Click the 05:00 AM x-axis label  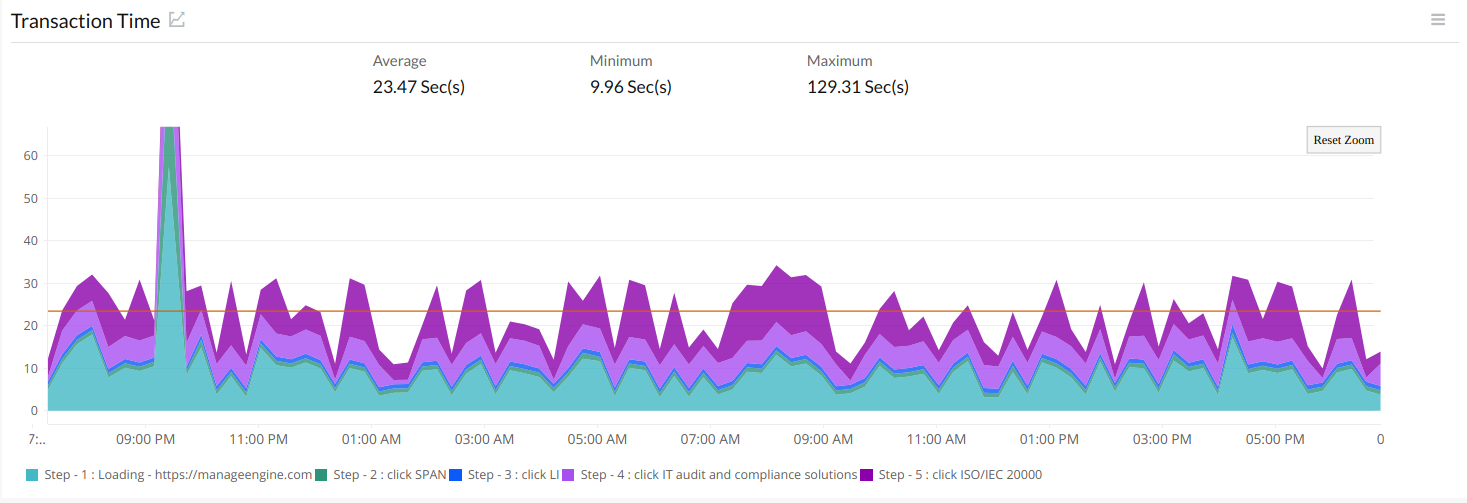(598, 439)
